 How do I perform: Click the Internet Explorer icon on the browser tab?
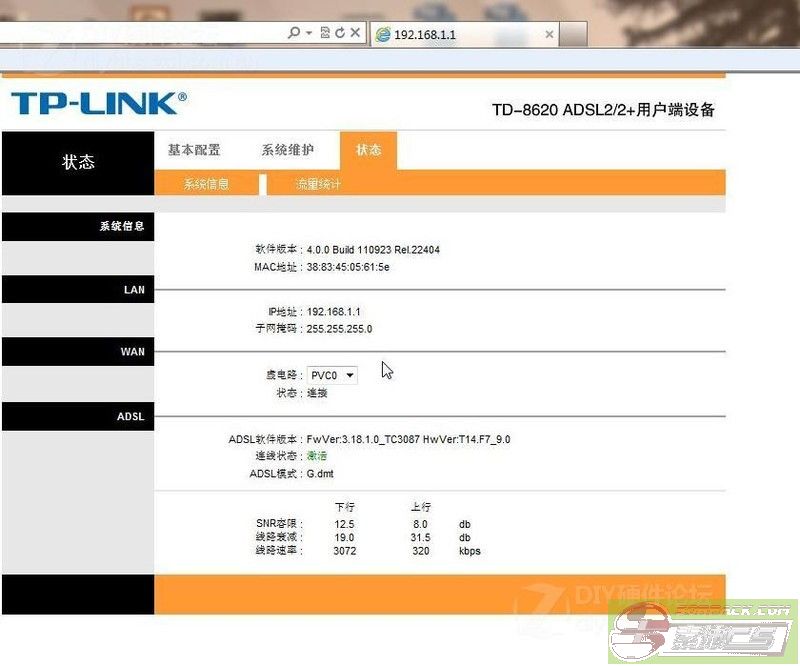point(383,35)
